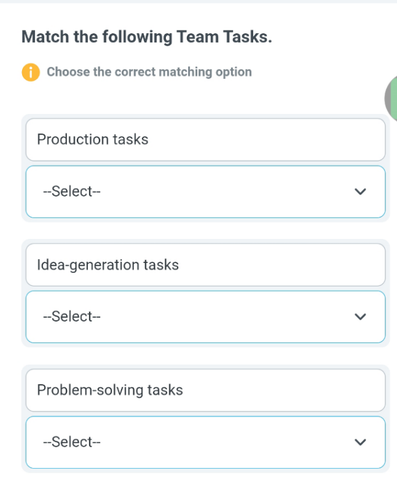Select the Production tasks matching card
The height and width of the screenshot is (500, 397).
206,168
